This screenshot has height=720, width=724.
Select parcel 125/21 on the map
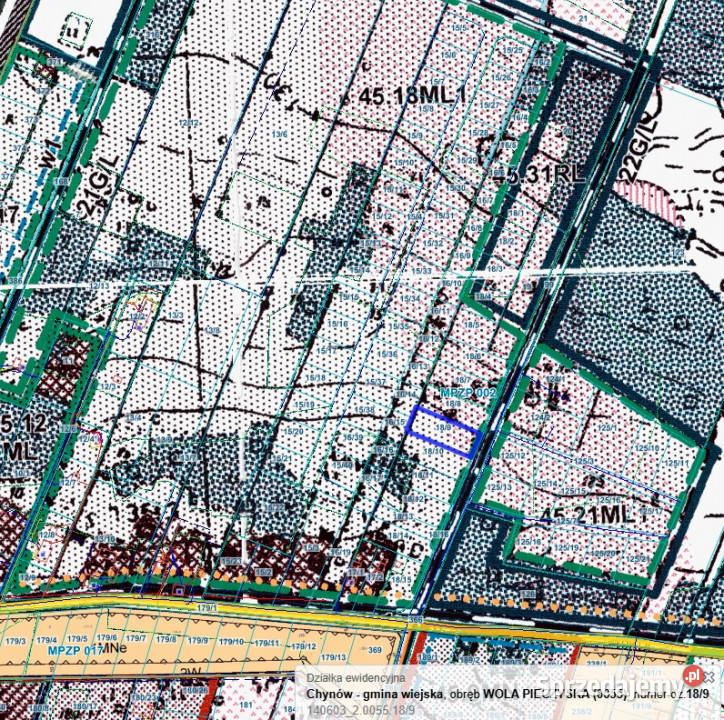coord(638,559)
